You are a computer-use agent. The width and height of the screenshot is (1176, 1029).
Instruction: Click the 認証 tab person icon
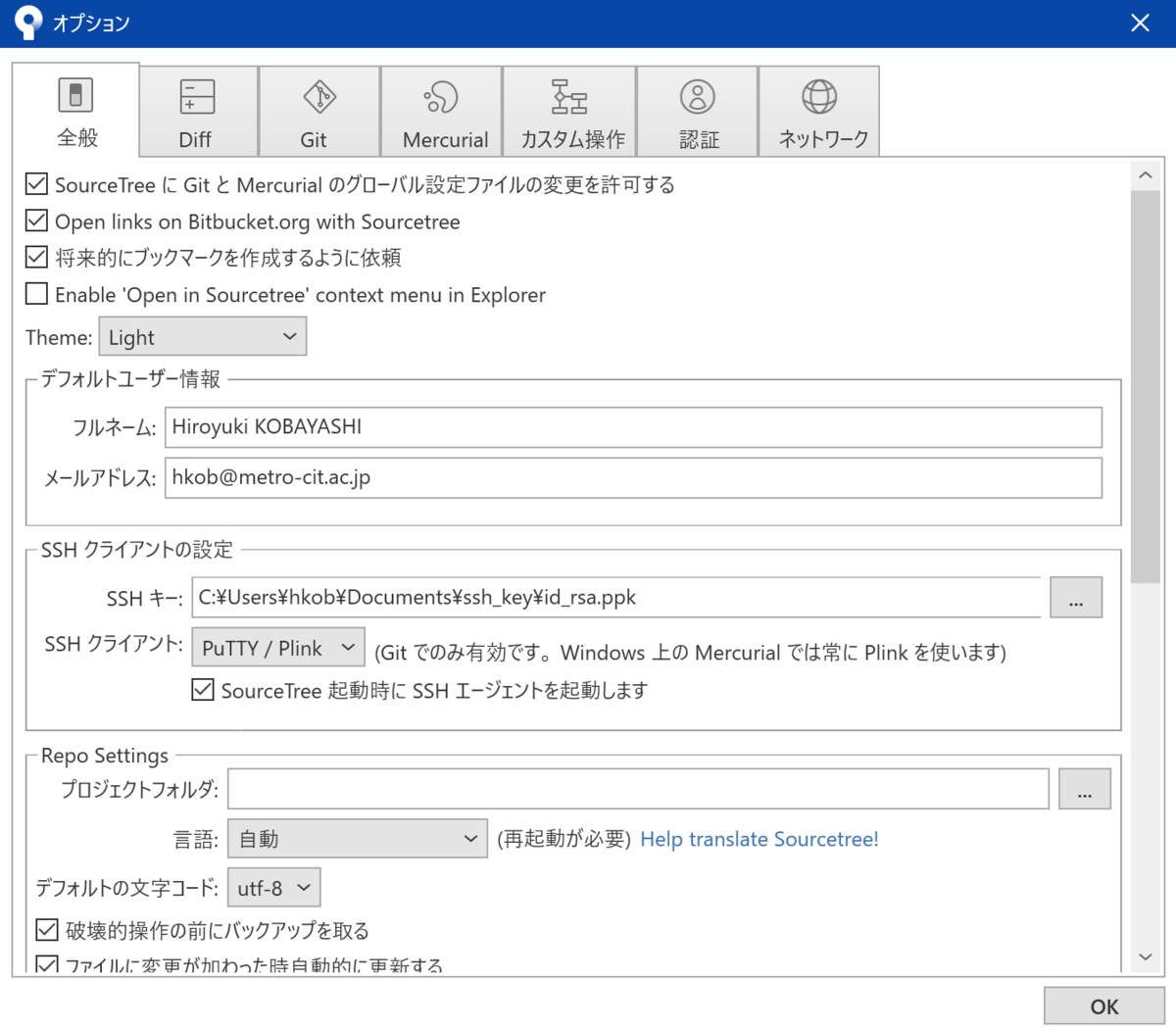pyautogui.click(x=698, y=97)
